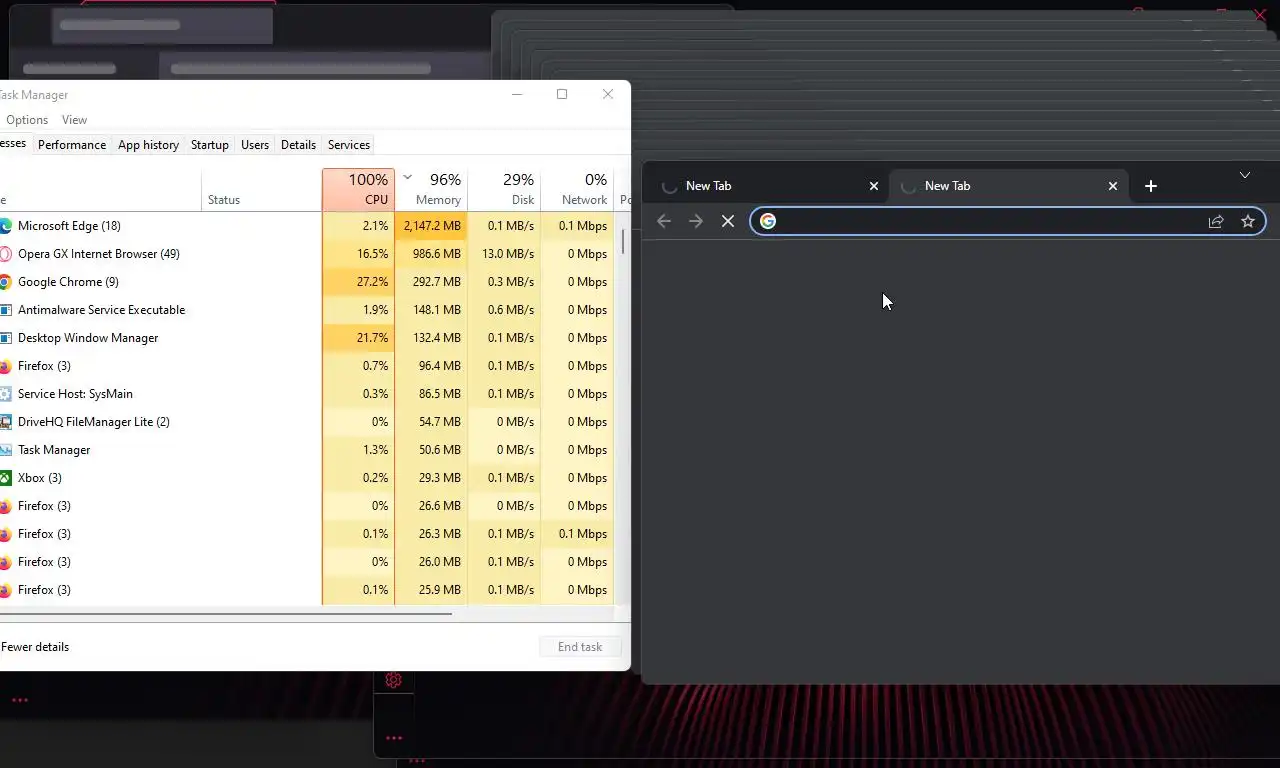Select the Opera GX Internet Browser icon
Viewport: 1280px width, 768px height.
tap(5, 254)
